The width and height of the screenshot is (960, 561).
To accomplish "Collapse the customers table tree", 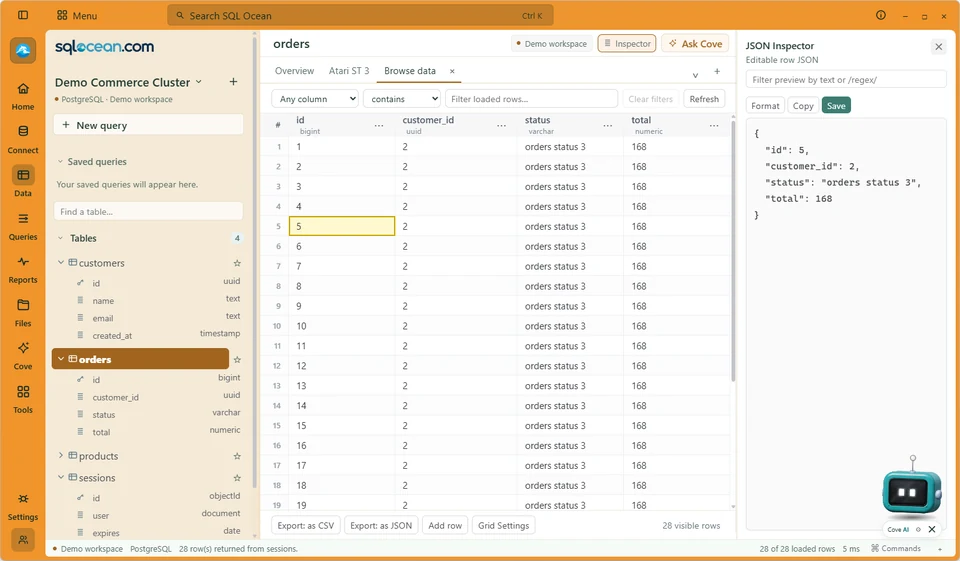I will 61,263.
